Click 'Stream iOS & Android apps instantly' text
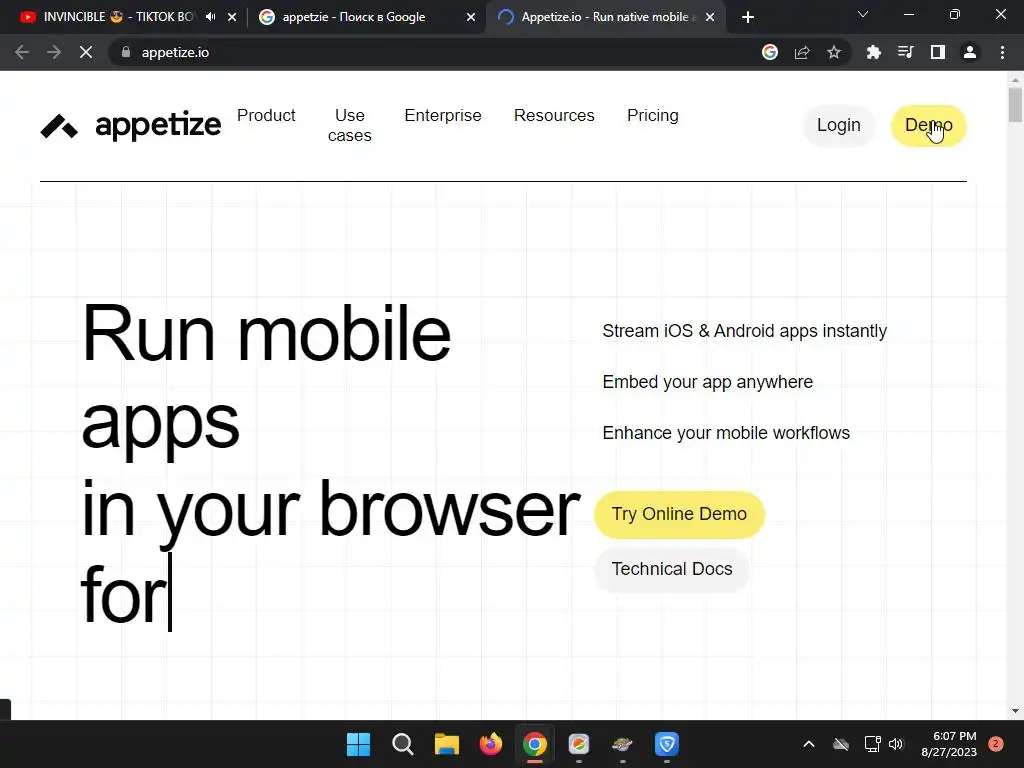The width and height of the screenshot is (1024, 768). coord(744,331)
